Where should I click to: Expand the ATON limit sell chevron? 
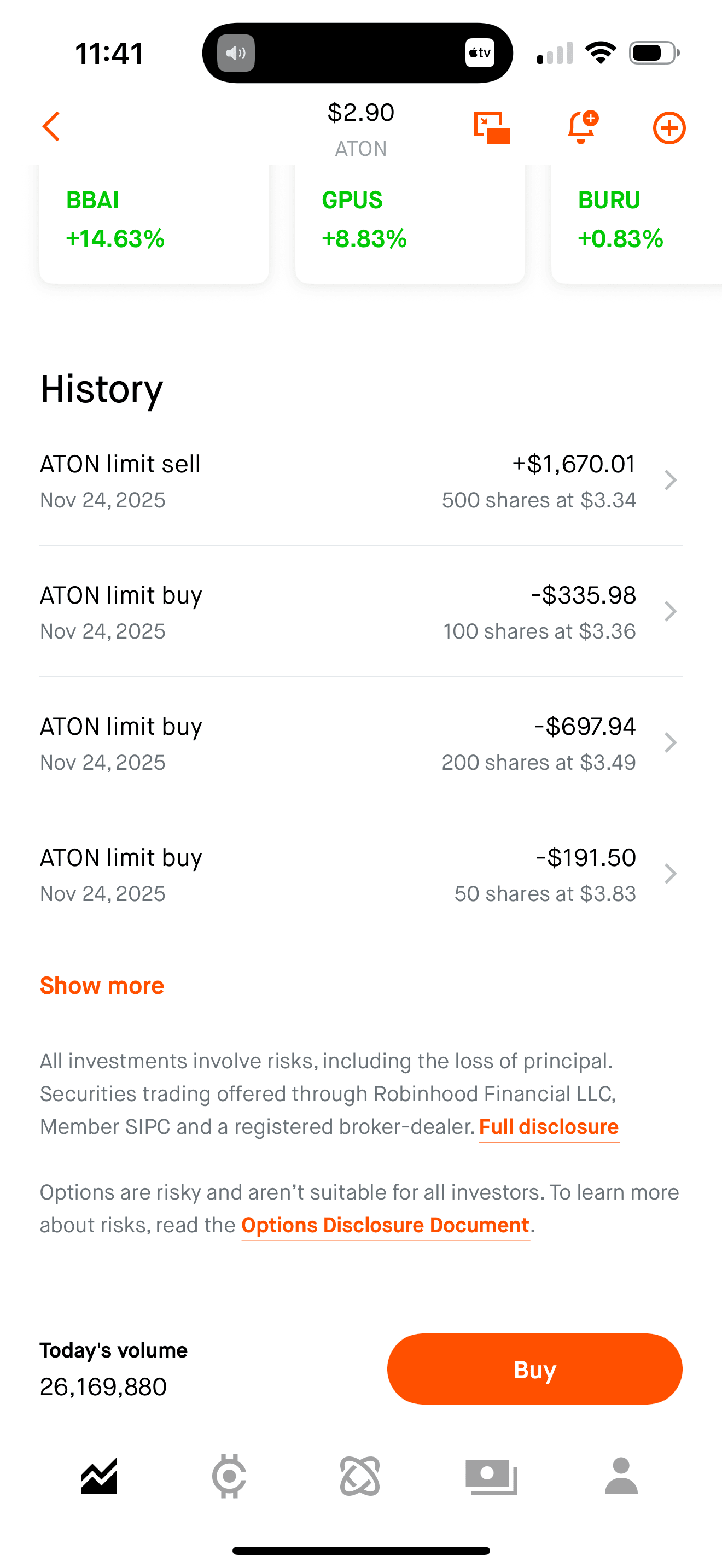click(x=670, y=480)
